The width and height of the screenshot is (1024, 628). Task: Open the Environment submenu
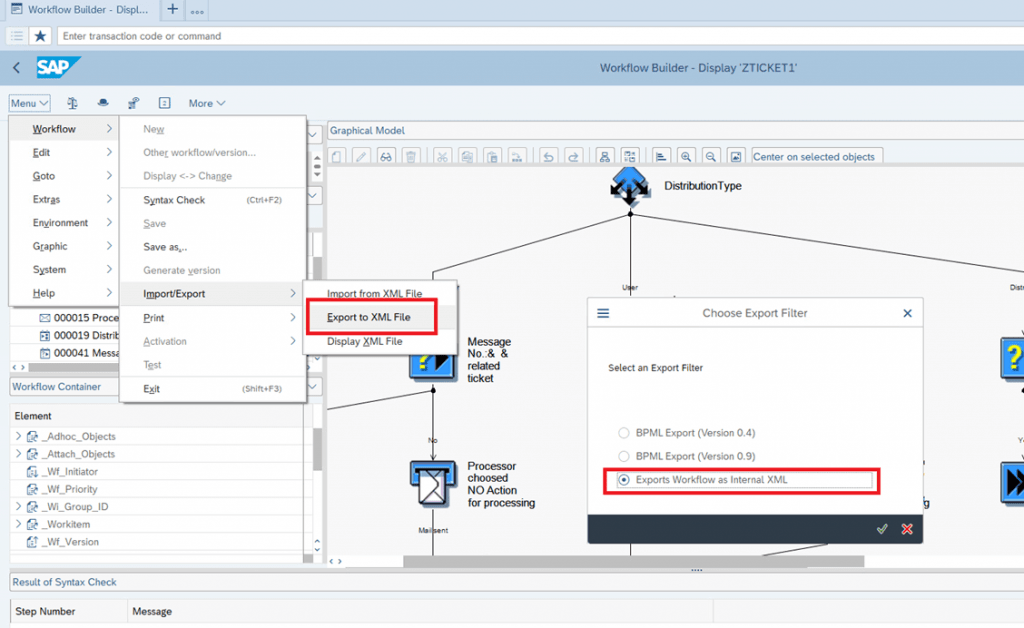click(x=64, y=223)
